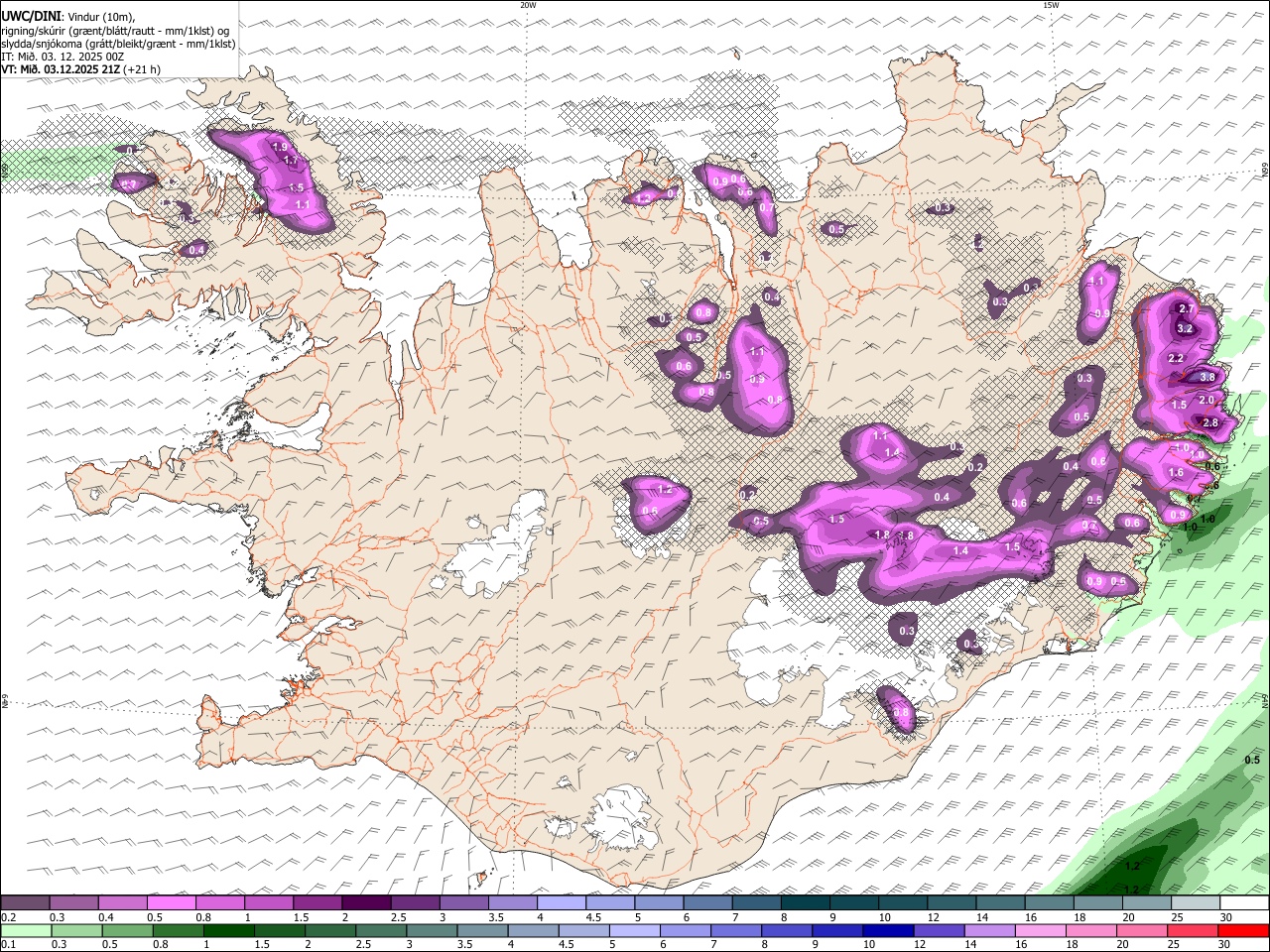The height and width of the screenshot is (952, 1270).
Task: Pick the bright pink top-row swatch above 0.5
Action: 171,903
